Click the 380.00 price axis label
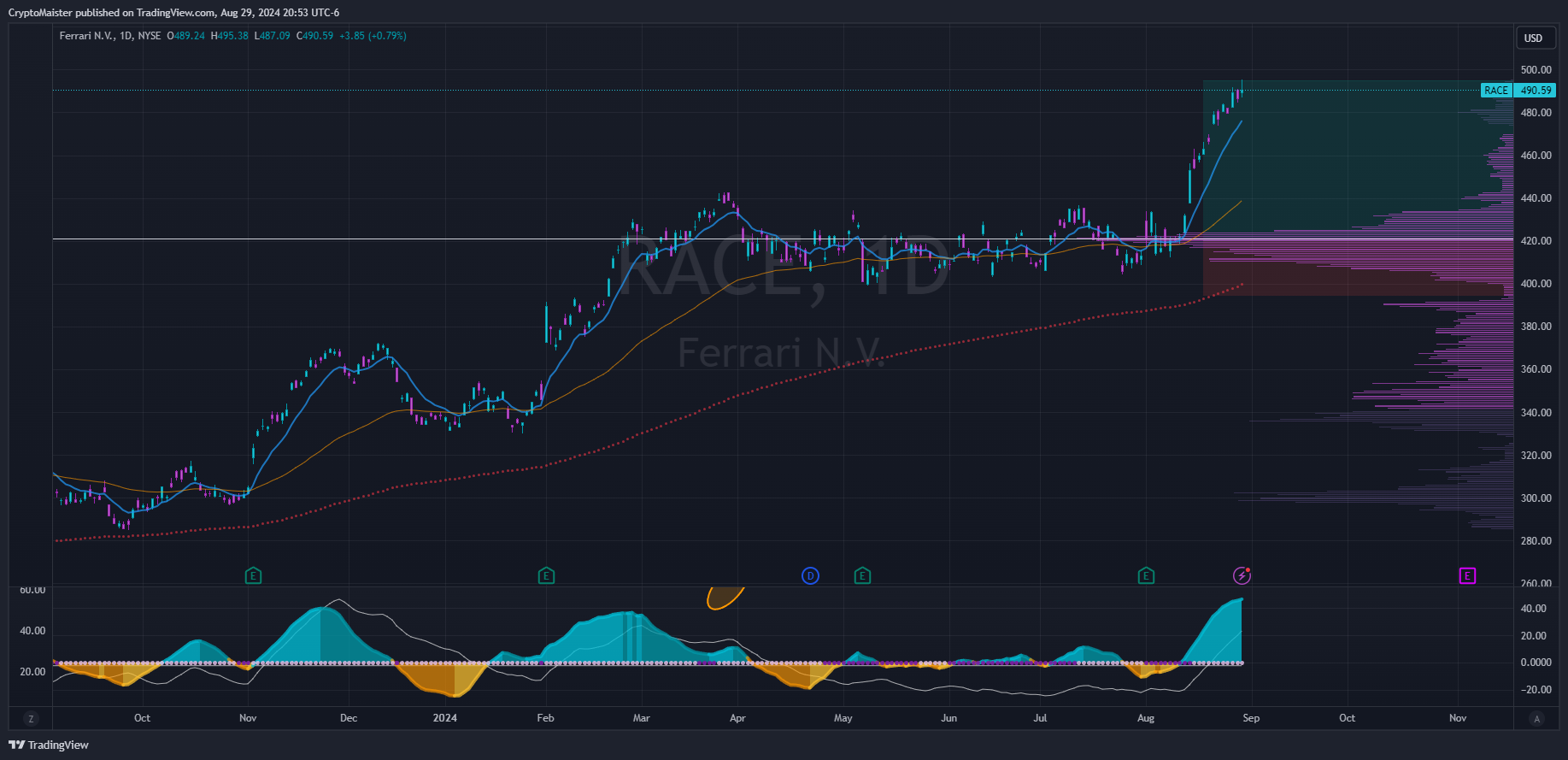 point(1536,327)
